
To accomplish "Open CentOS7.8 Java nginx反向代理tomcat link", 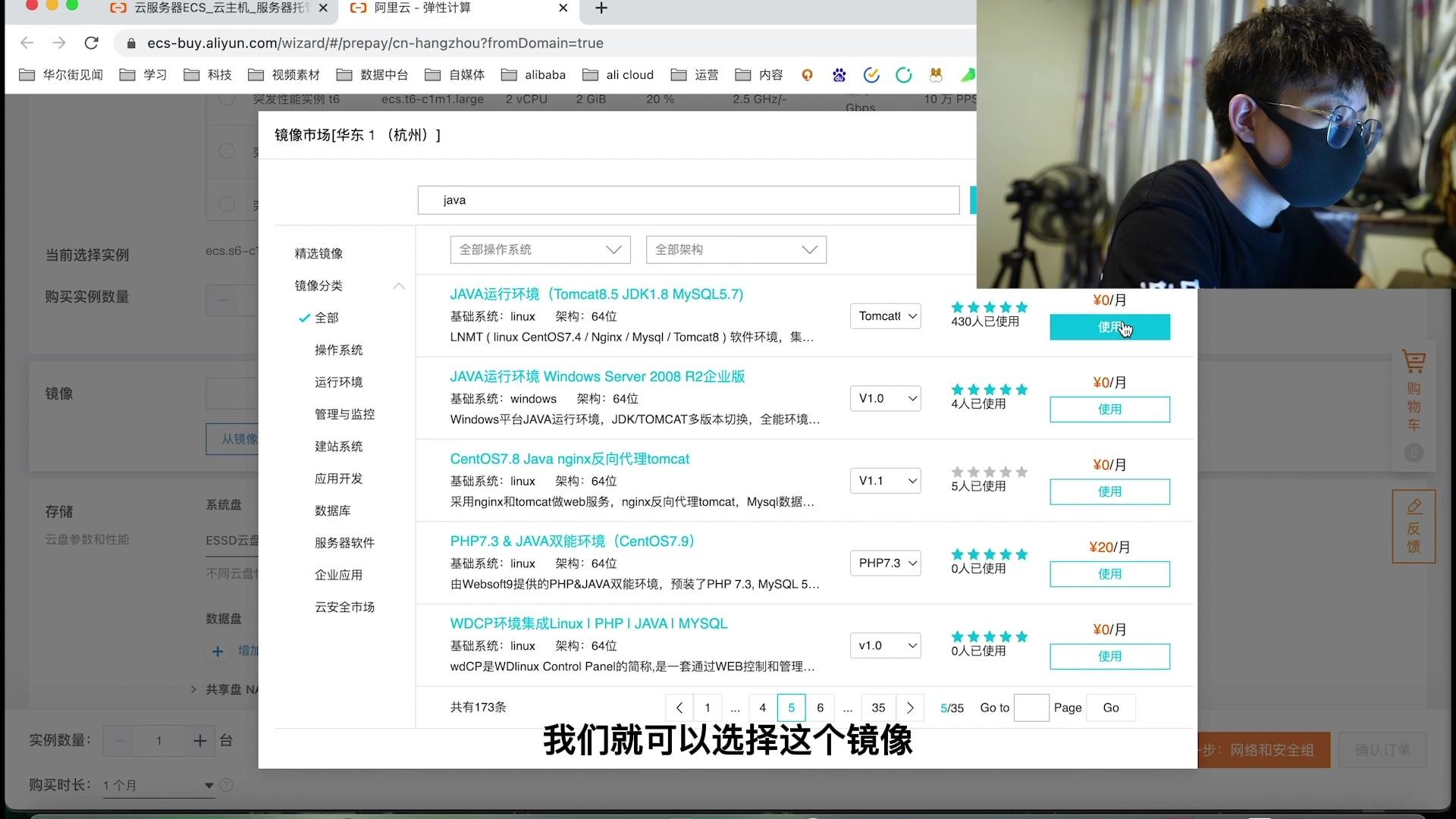I will [570, 459].
